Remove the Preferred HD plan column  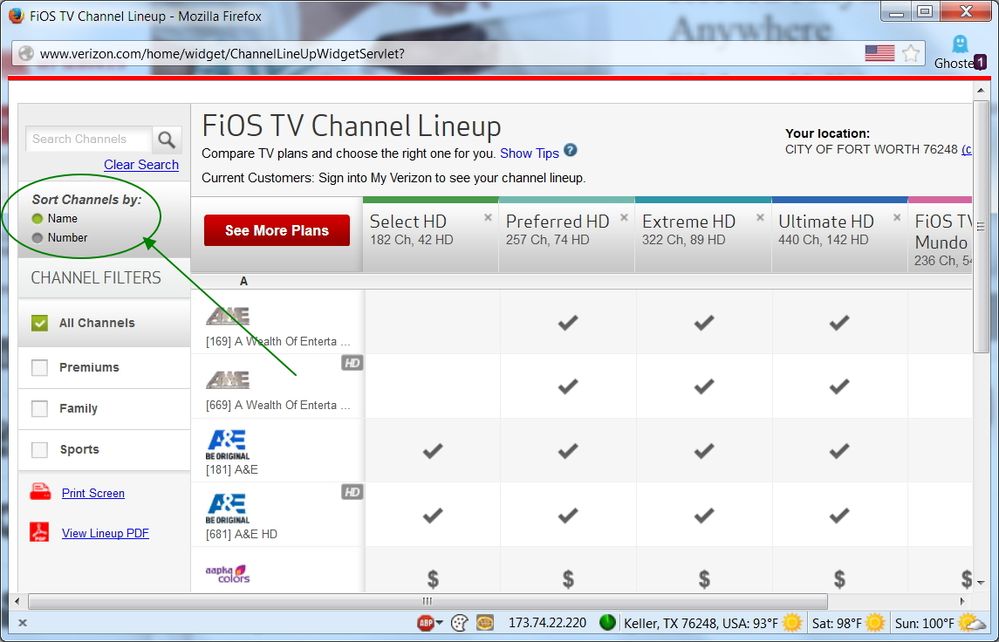coord(624,217)
